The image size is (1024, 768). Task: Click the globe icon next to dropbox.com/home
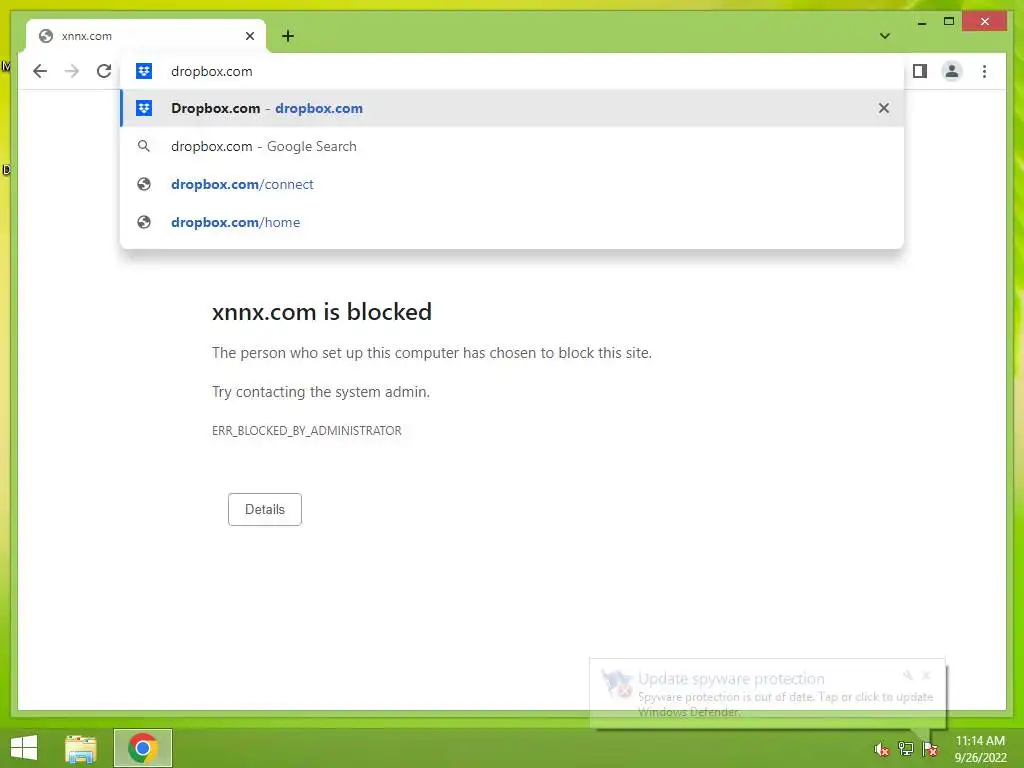[144, 222]
